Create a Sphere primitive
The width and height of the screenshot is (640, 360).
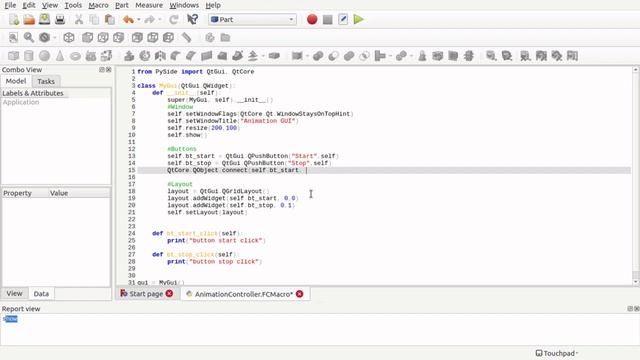44,56
